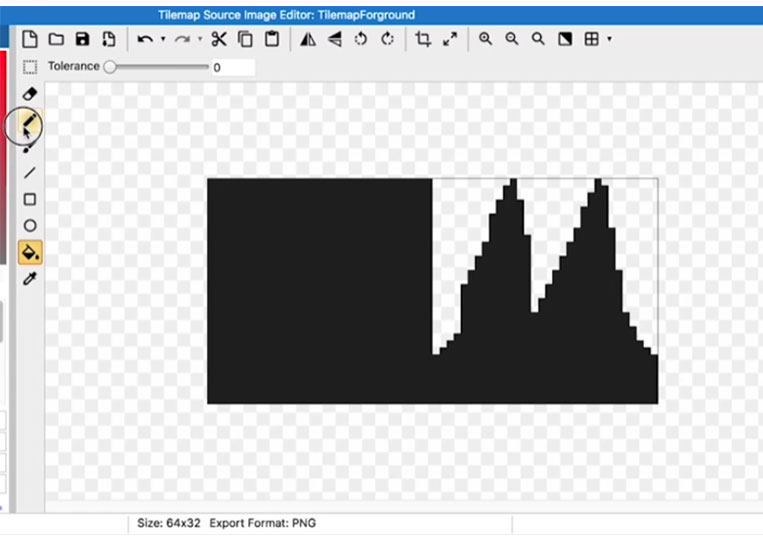Select the Eraser tool
This screenshot has height=541, width=763.
[x=30, y=93]
